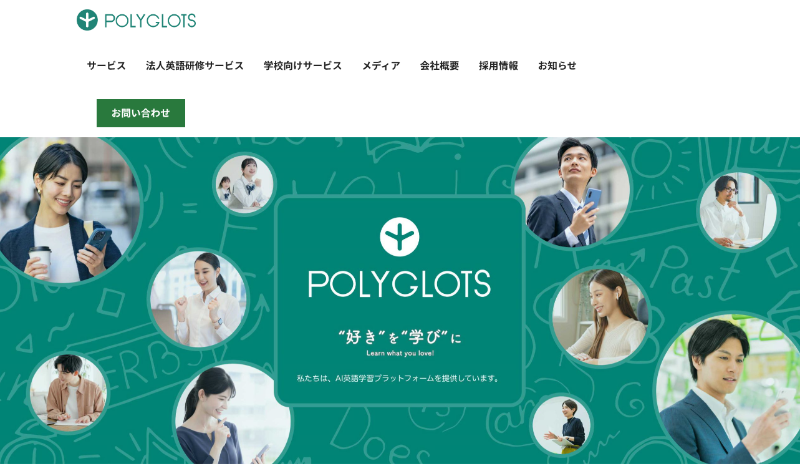
Task: Click the white circular logo in hero banner
Action: click(x=399, y=237)
